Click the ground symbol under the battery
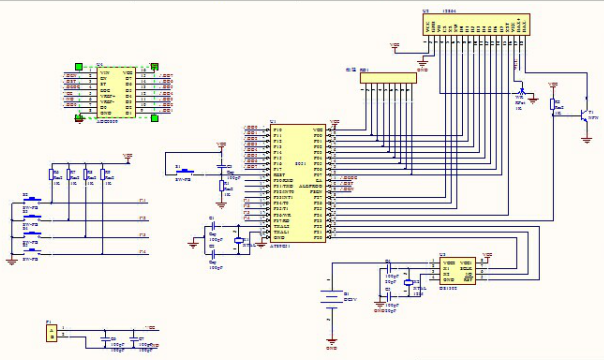Viewport: 604px width, 360px height. coord(331,341)
